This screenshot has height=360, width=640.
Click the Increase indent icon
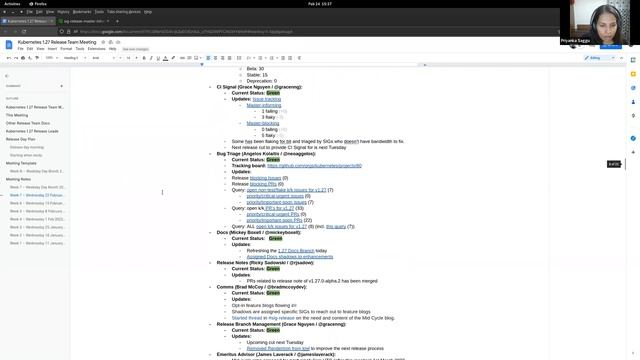(290, 58)
